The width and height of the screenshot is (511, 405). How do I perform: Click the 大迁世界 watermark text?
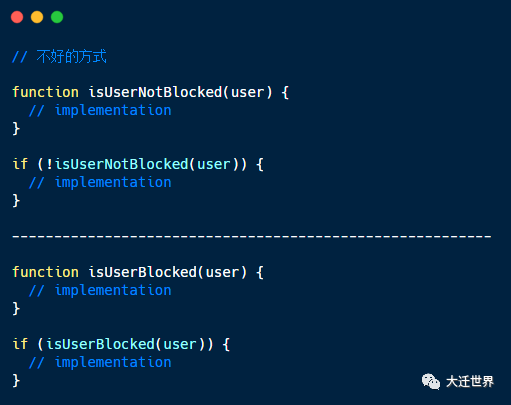[x=469, y=382]
